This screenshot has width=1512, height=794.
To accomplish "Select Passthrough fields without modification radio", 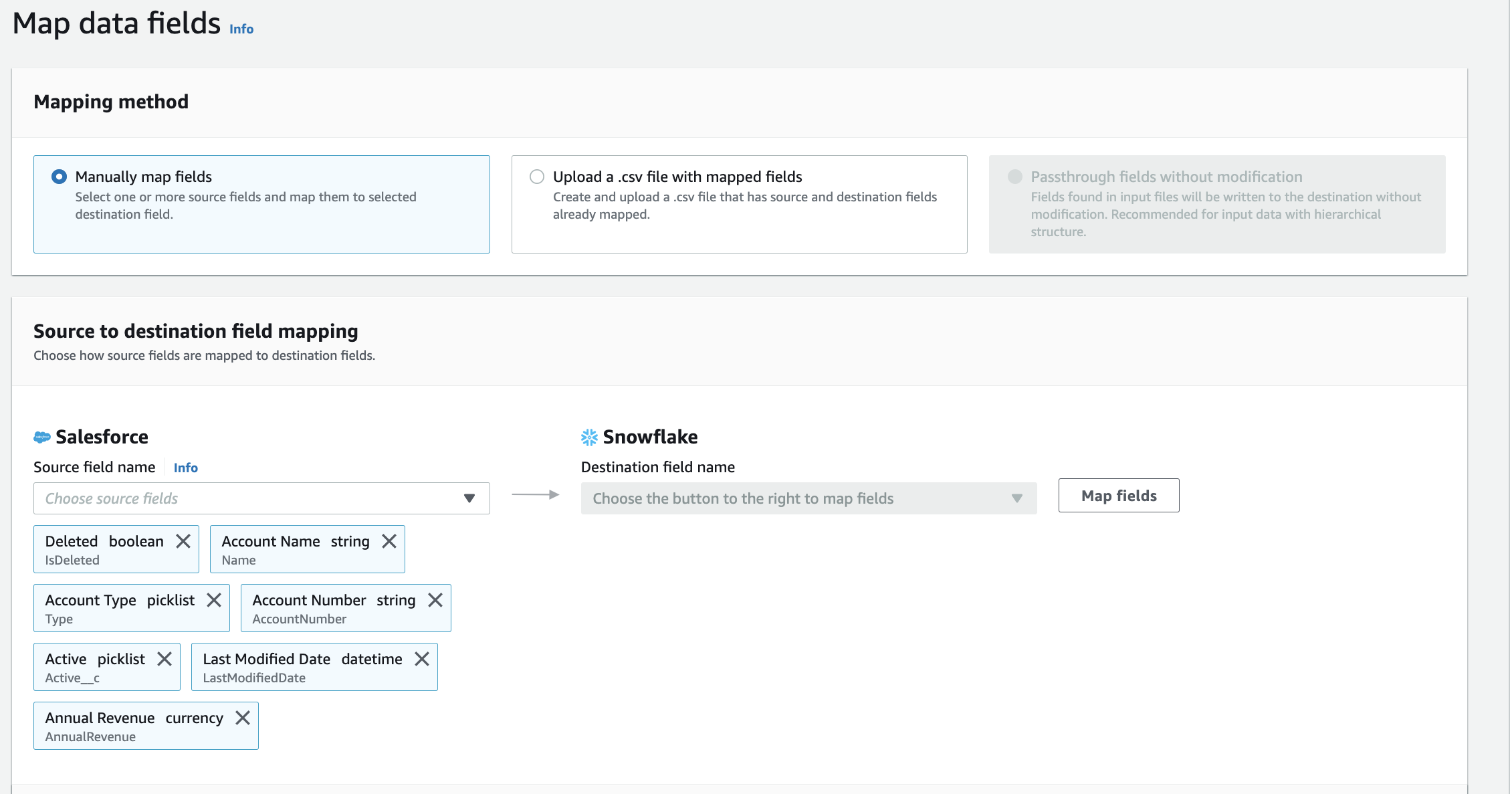I will (1015, 177).
